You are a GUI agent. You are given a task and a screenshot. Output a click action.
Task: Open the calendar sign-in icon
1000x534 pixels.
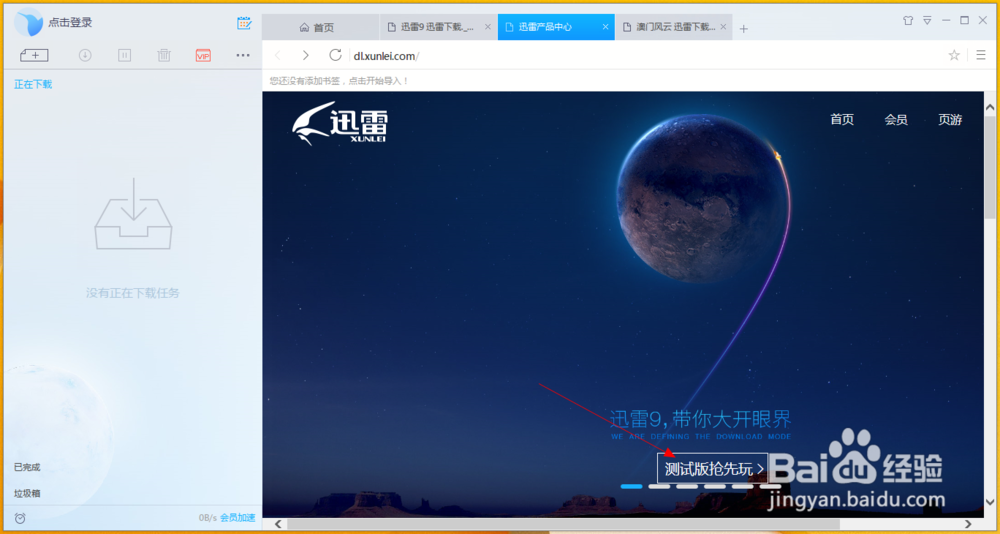click(244, 23)
